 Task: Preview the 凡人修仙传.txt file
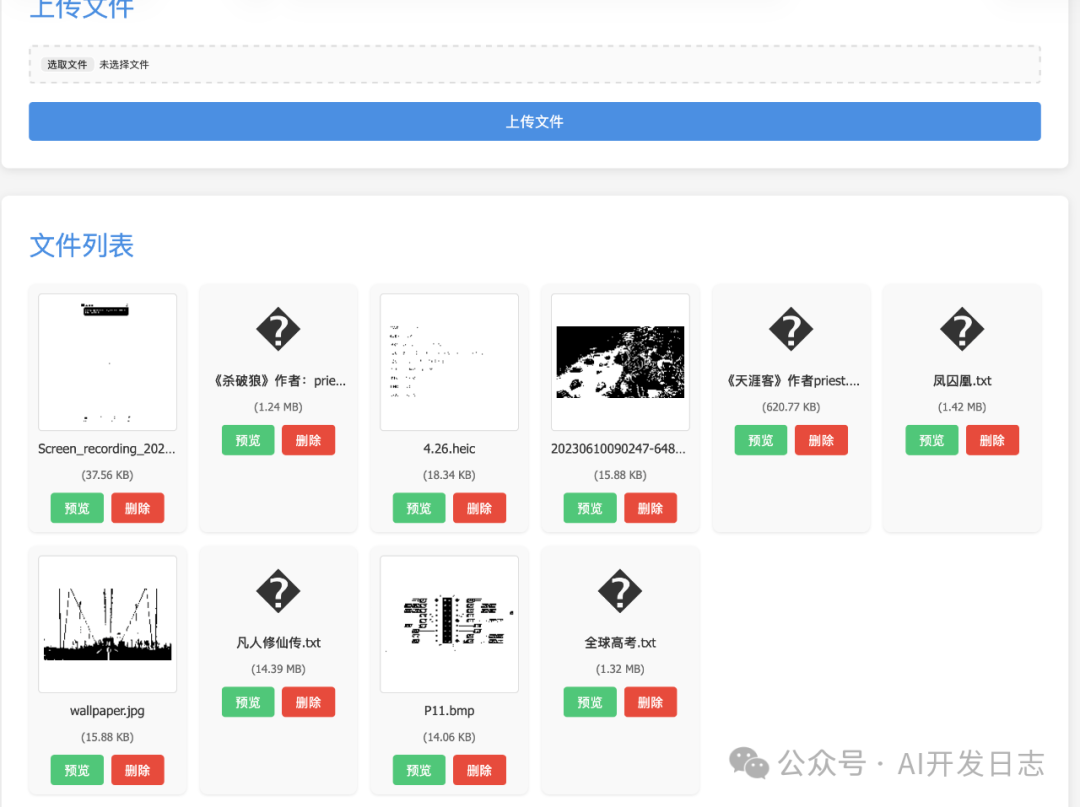[248, 702]
